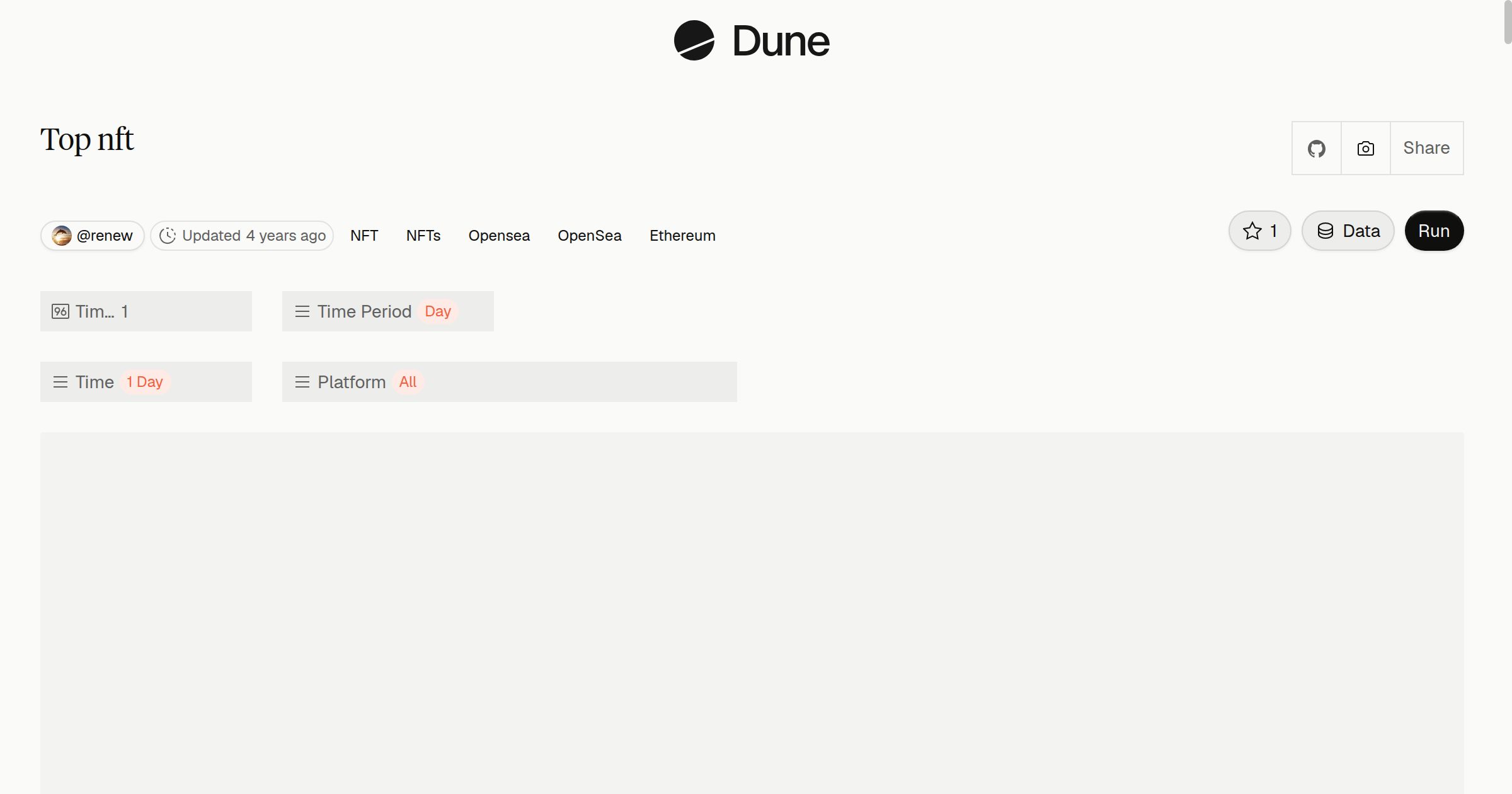Click the Day value badge
This screenshot has height=794, width=1512.
pos(438,311)
